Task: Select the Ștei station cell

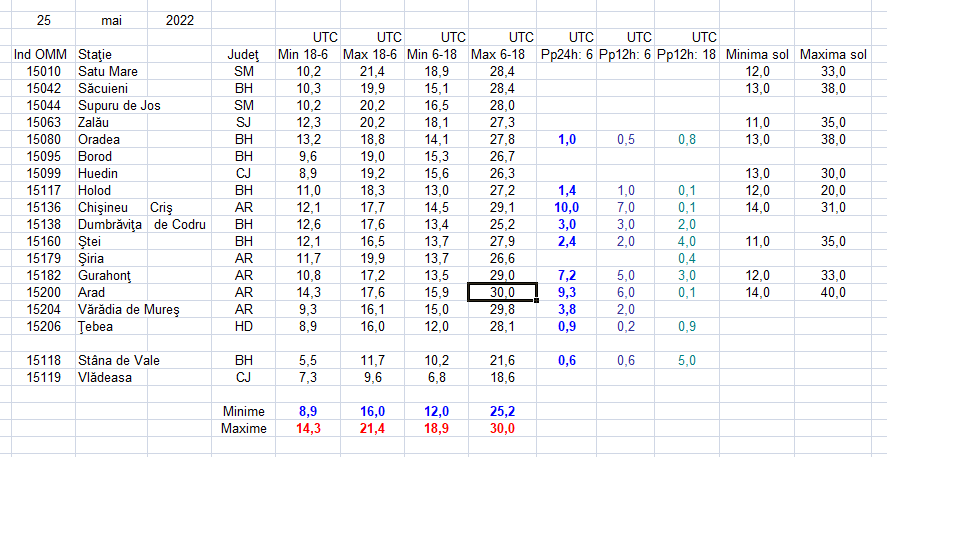Action: pyautogui.click(x=111, y=242)
